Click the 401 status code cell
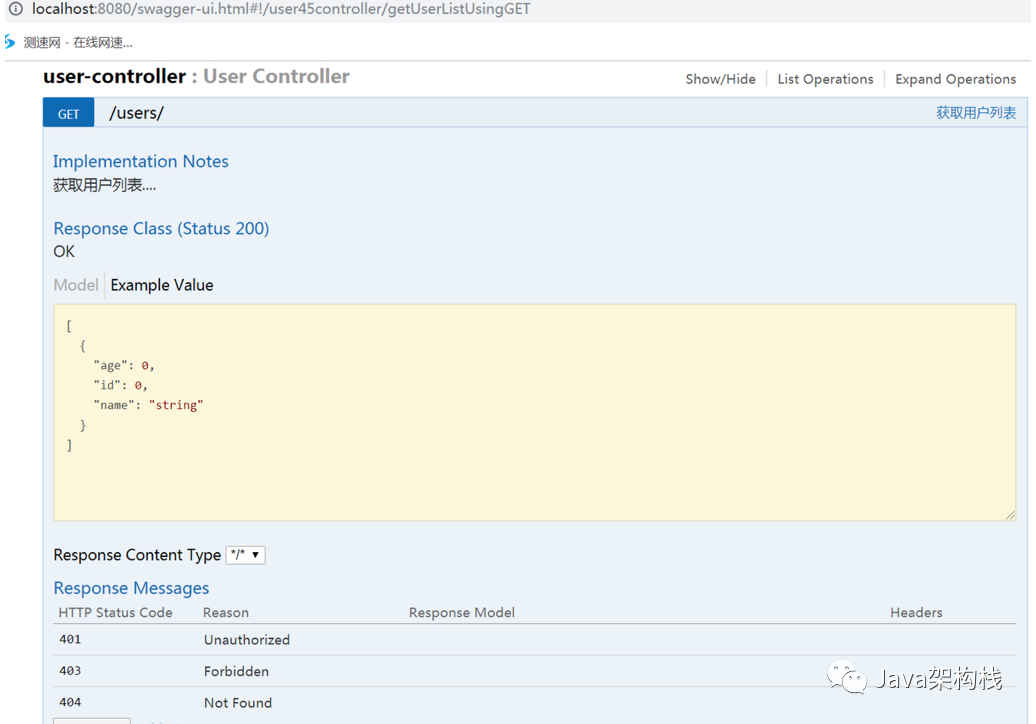 pos(70,639)
